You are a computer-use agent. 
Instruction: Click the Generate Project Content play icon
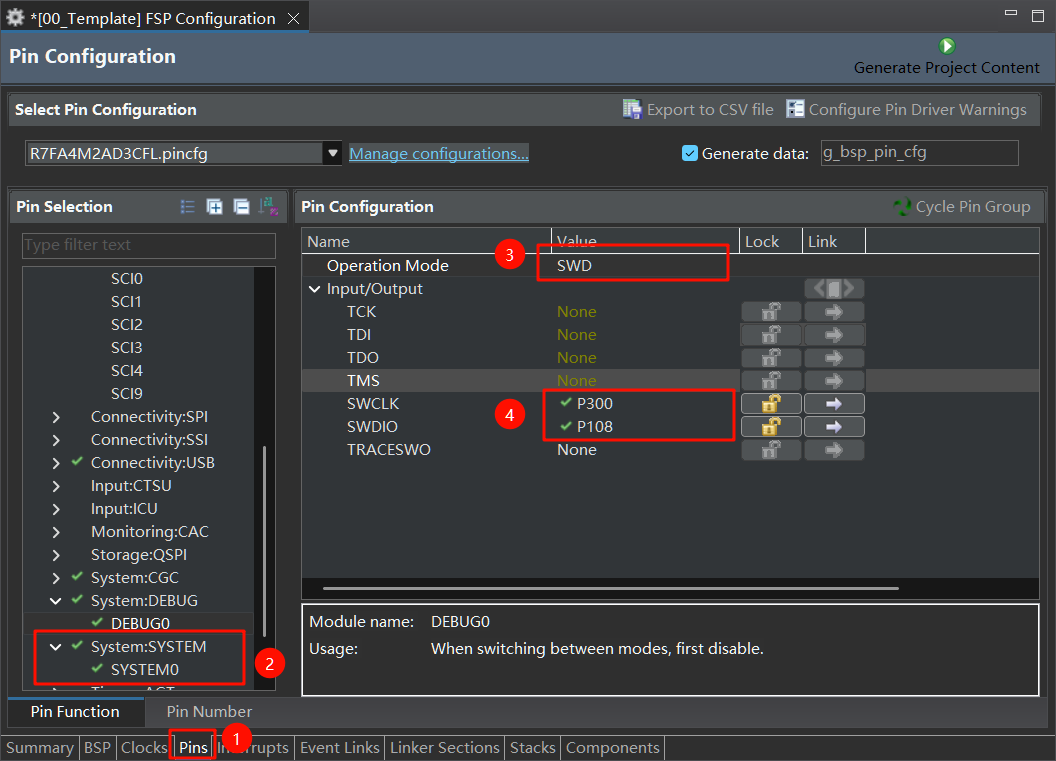coord(947,46)
